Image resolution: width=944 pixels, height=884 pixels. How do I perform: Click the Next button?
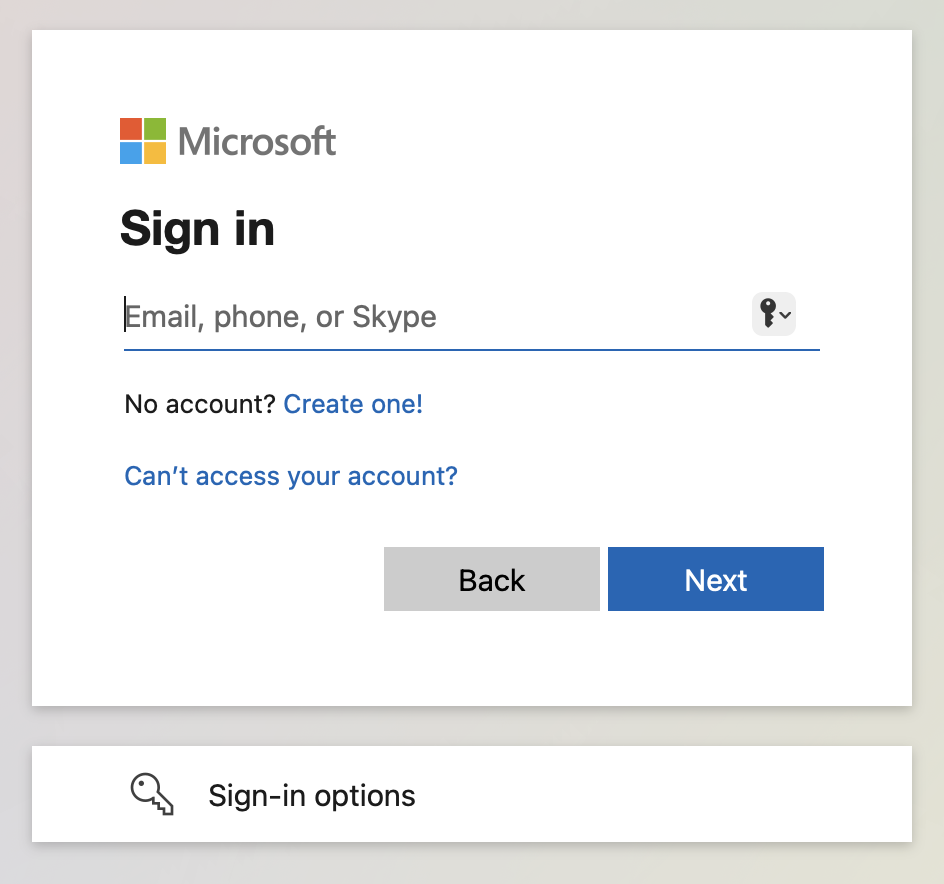coord(715,579)
